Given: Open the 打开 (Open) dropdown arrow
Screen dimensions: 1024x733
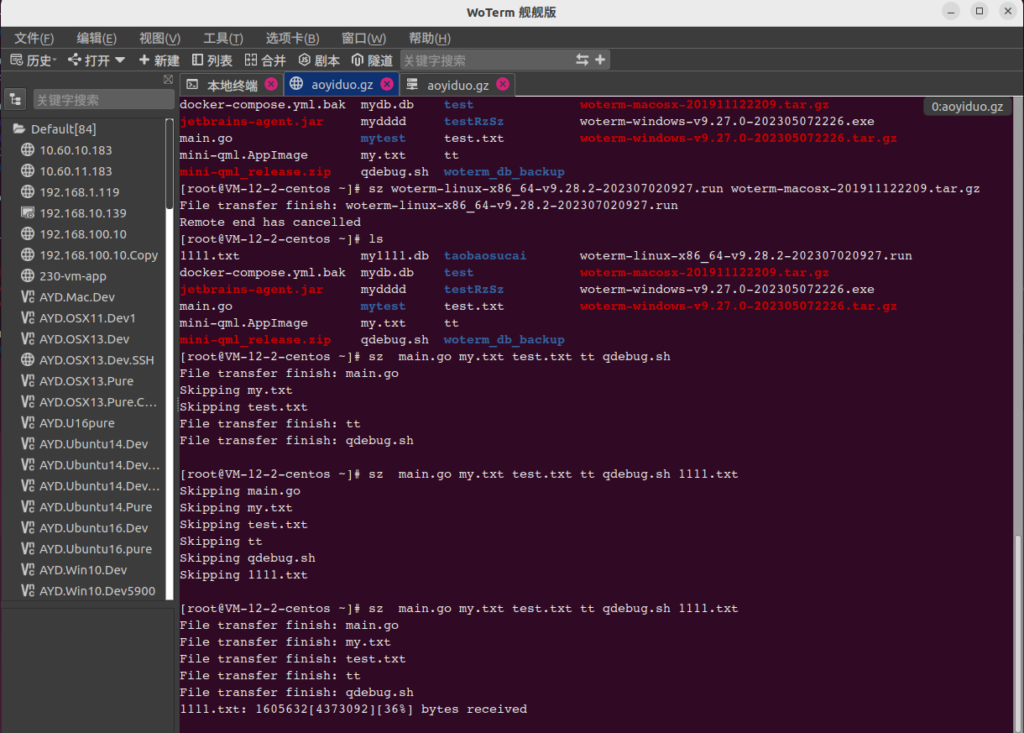Looking at the screenshot, I should pyautogui.click(x=120, y=60).
